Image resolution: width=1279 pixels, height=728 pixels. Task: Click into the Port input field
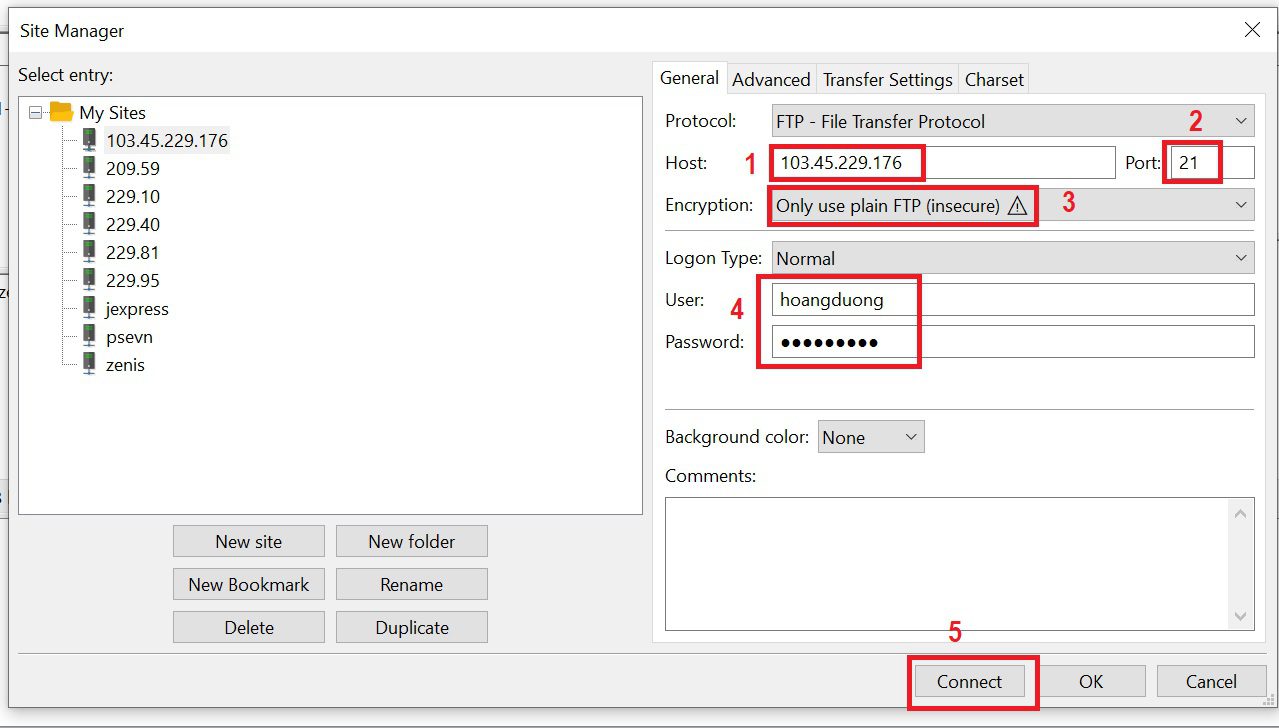pyautogui.click(x=1211, y=162)
